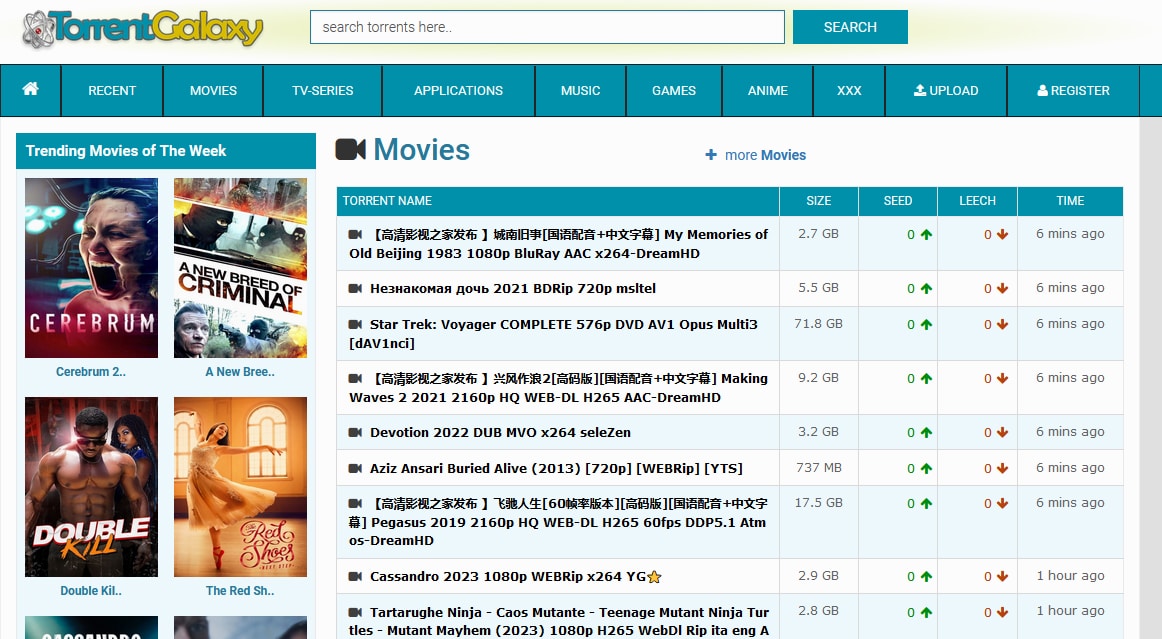Click camera icon next to Devotion 2022 torrent
This screenshot has width=1162, height=639.
click(x=355, y=432)
